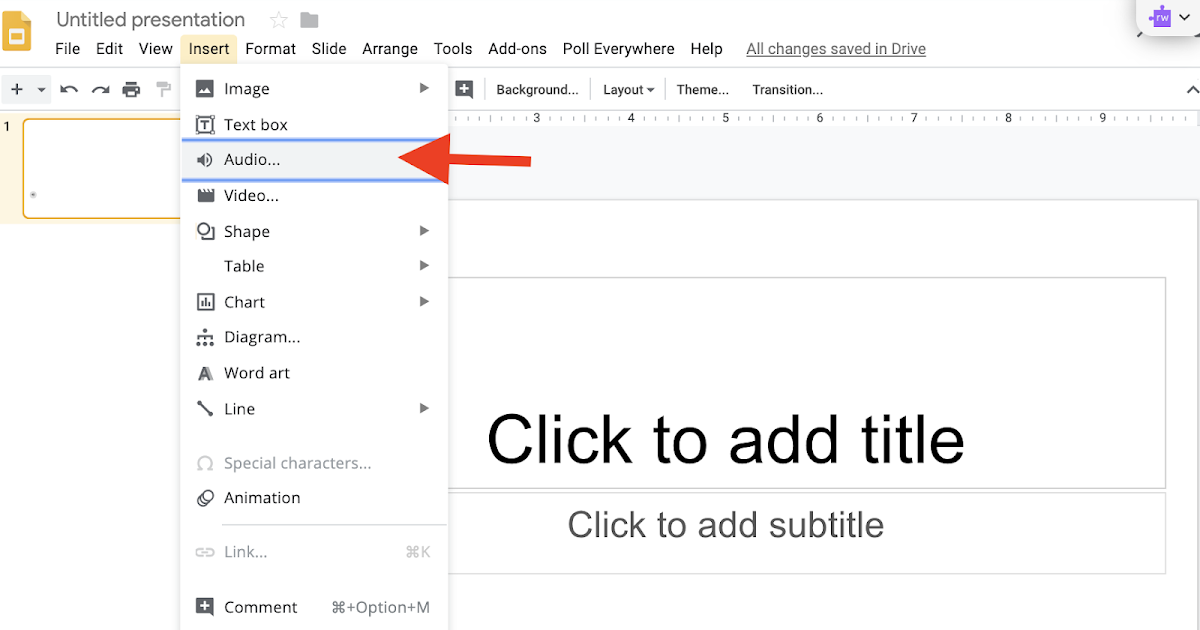Screen dimensions: 1200x630
Task: Expand the Table submenu
Action: point(244,266)
